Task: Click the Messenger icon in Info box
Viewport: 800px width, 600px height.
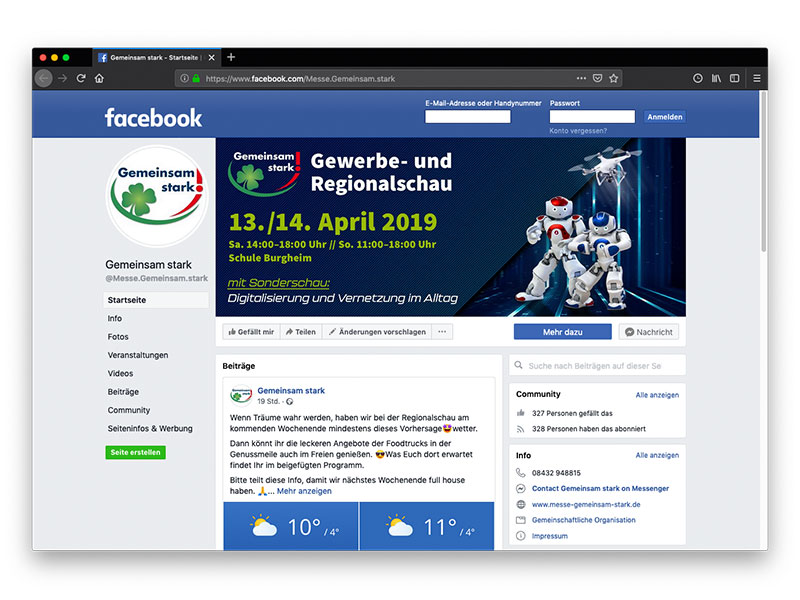Action: [520, 489]
